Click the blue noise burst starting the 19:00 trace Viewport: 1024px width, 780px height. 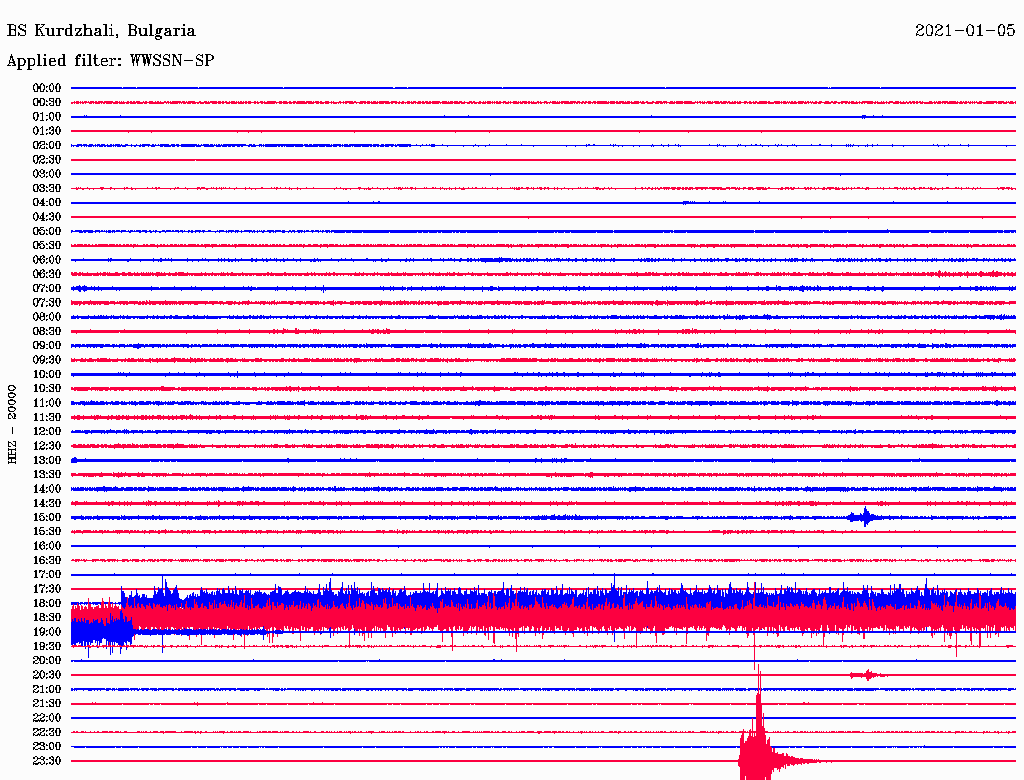102,632
